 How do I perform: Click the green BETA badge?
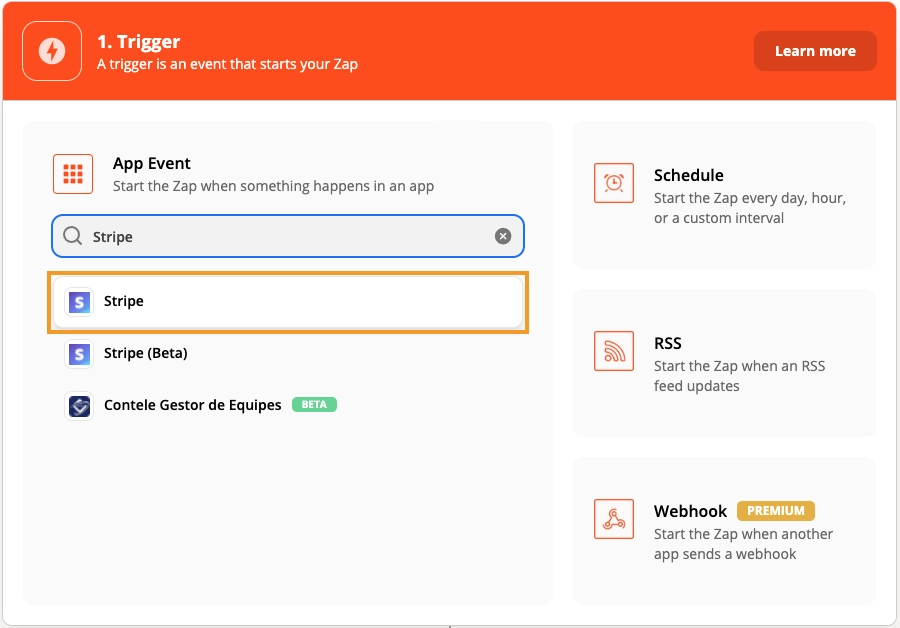pyautogui.click(x=314, y=405)
